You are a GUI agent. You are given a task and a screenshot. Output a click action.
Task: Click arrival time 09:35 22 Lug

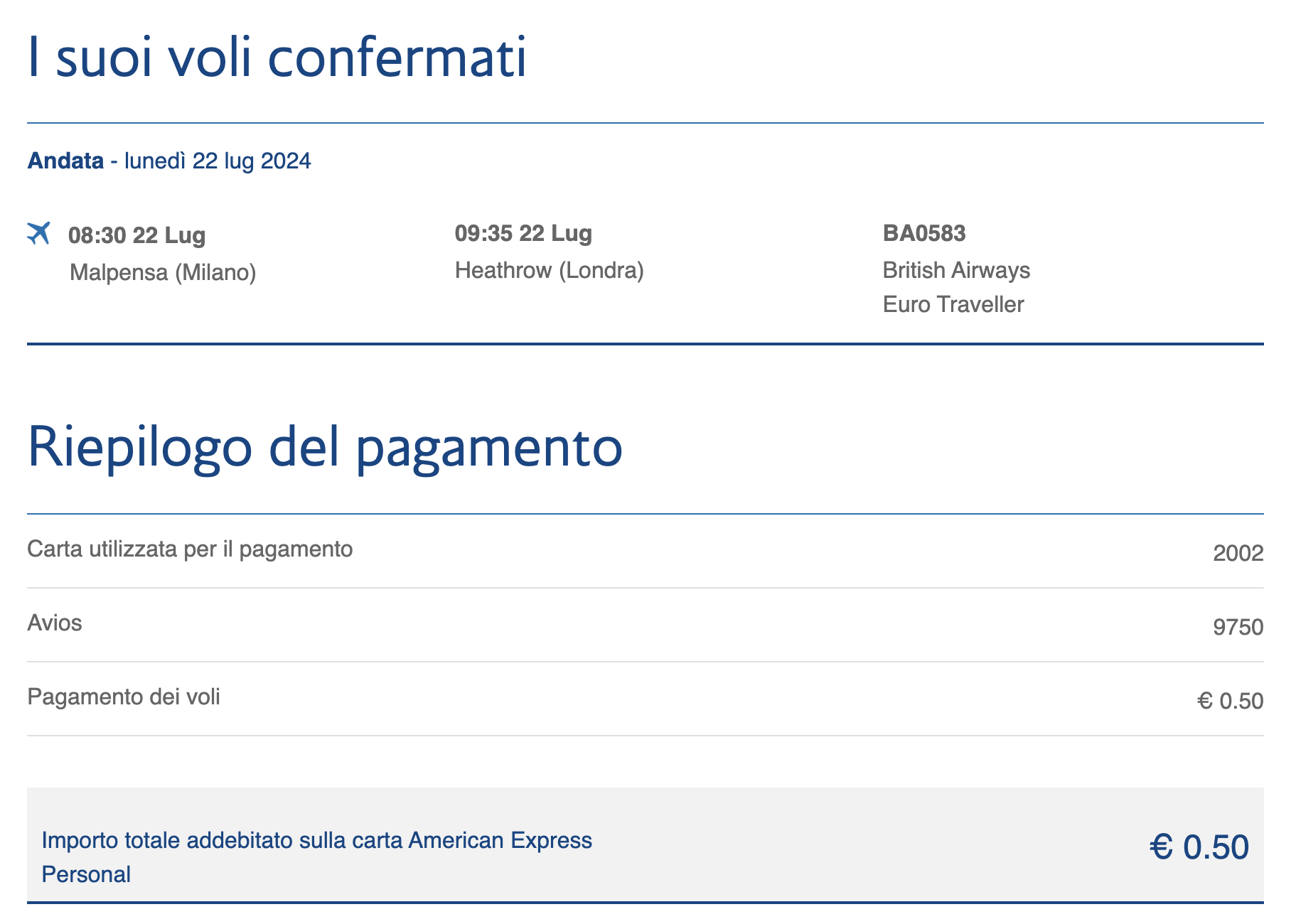click(523, 233)
